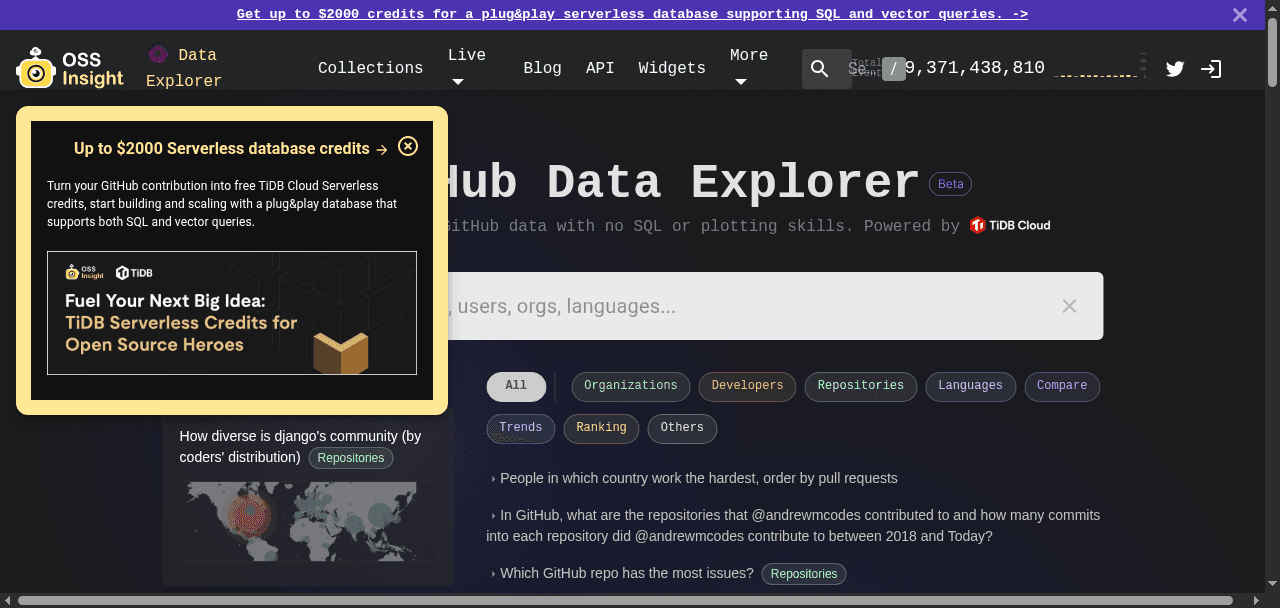
Task: Expand the More dropdown menu
Action: click(749, 68)
